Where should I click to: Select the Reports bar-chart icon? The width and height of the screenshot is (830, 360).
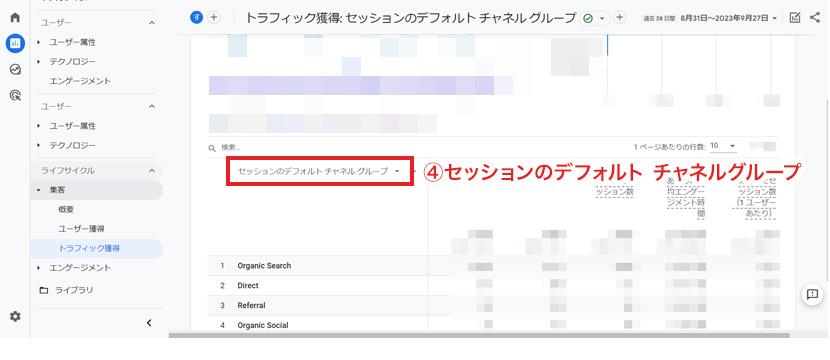[x=15, y=43]
